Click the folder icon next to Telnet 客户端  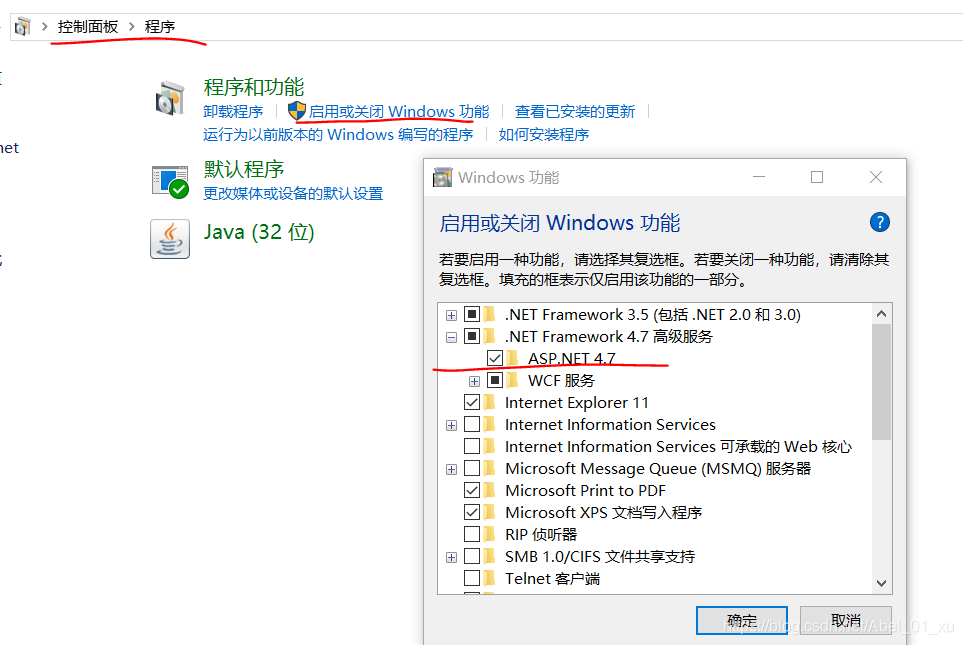(x=489, y=578)
